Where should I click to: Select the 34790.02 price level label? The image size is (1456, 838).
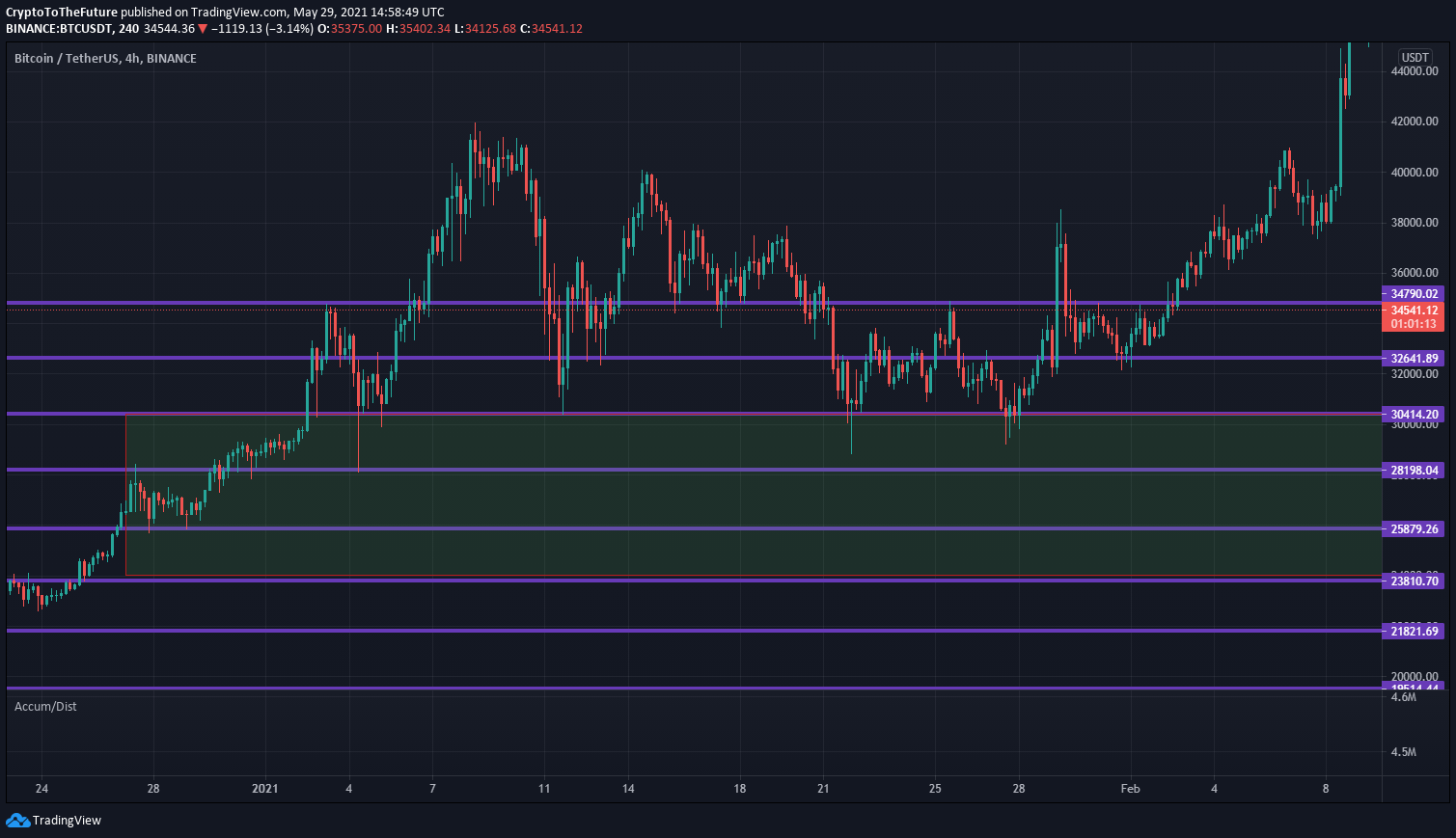(1414, 294)
